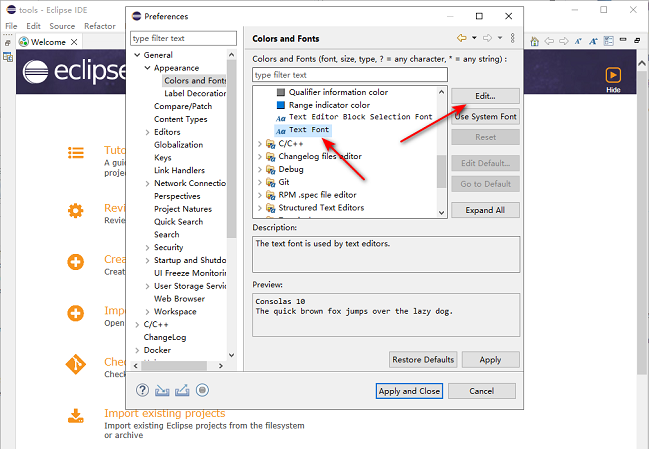
Task: Click the Qualifier information color gray swatch
Action: click(x=281, y=92)
